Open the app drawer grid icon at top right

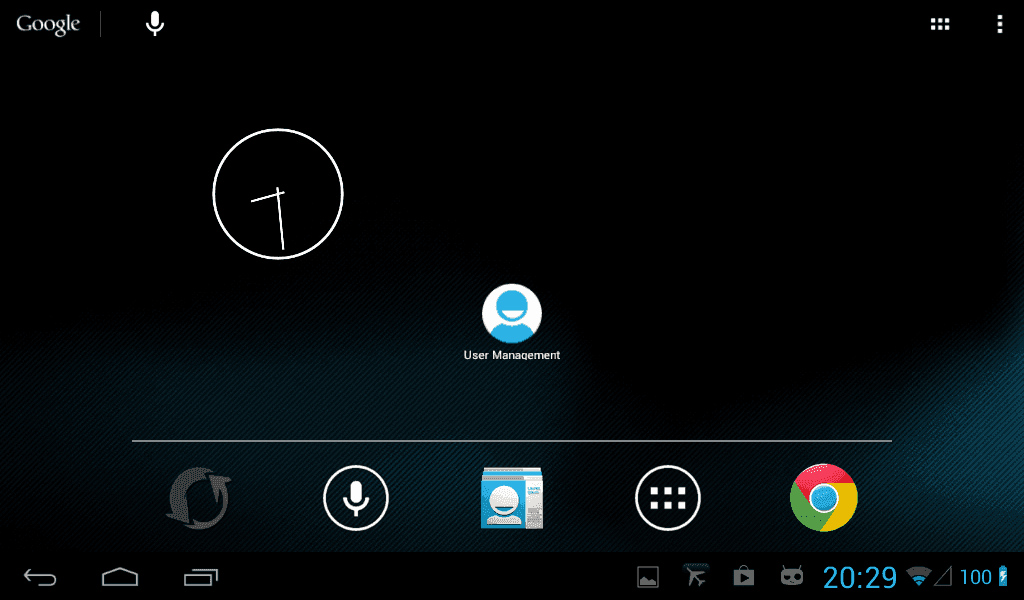[940, 24]
